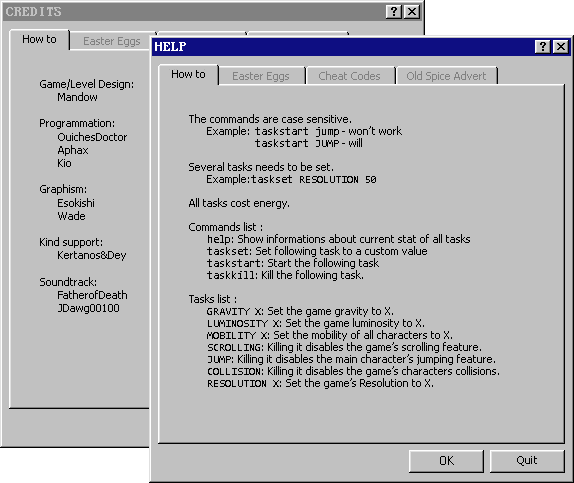Screen dimensions: 574x483
Task: Click the name 'Kio'
Action: (64, 163)
